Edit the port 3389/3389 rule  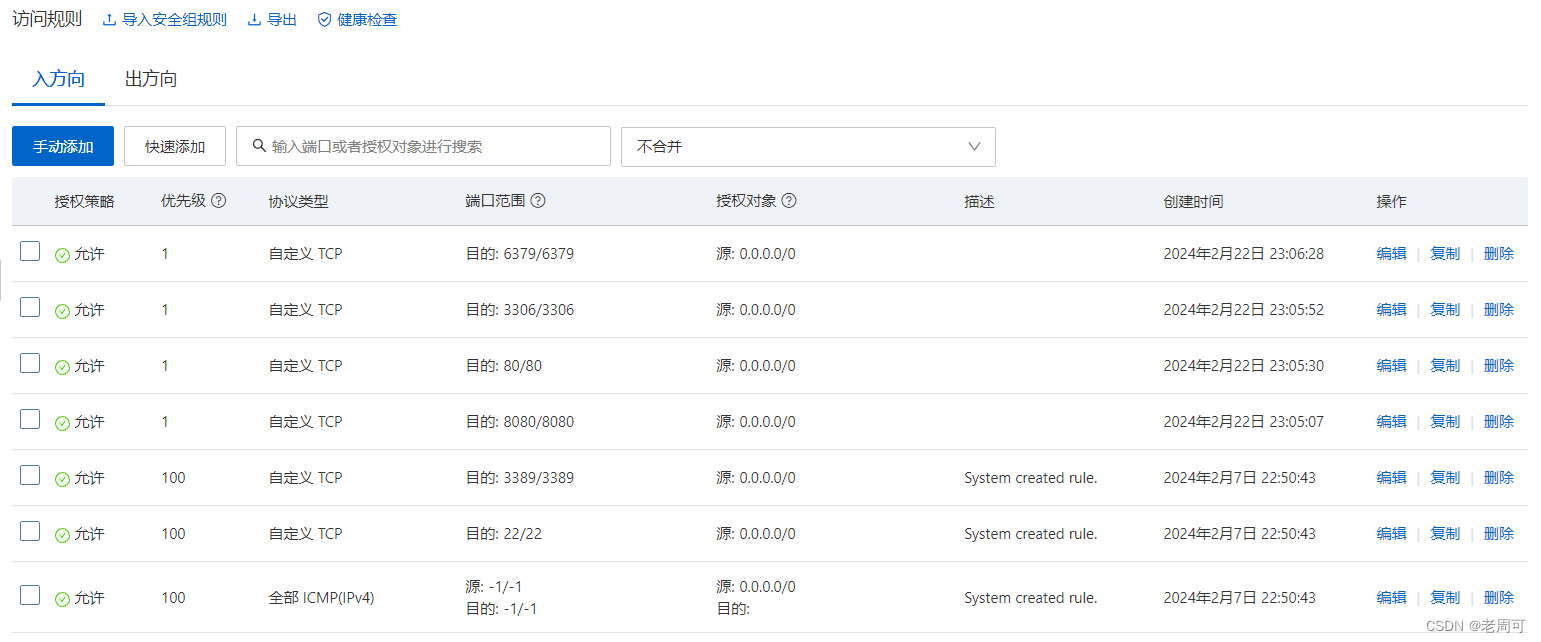pos(1391,478)
